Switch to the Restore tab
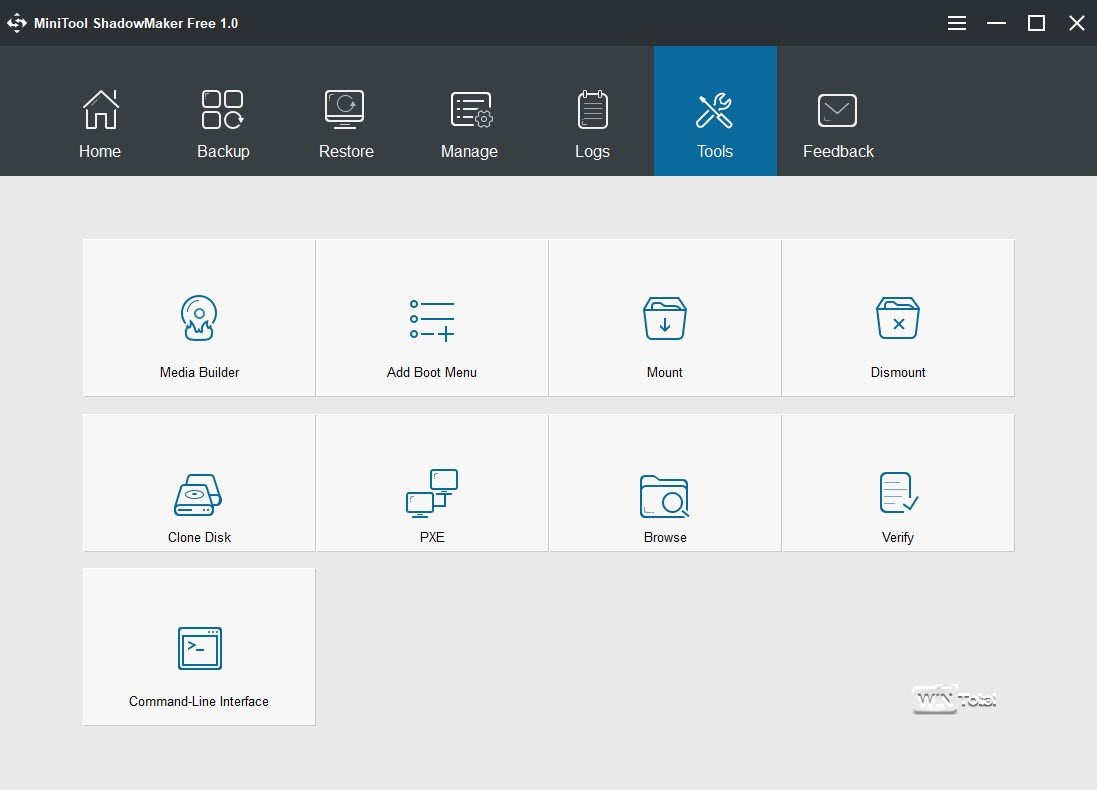This screenshot has width=1097, height=790. click(x=346, y=111)
